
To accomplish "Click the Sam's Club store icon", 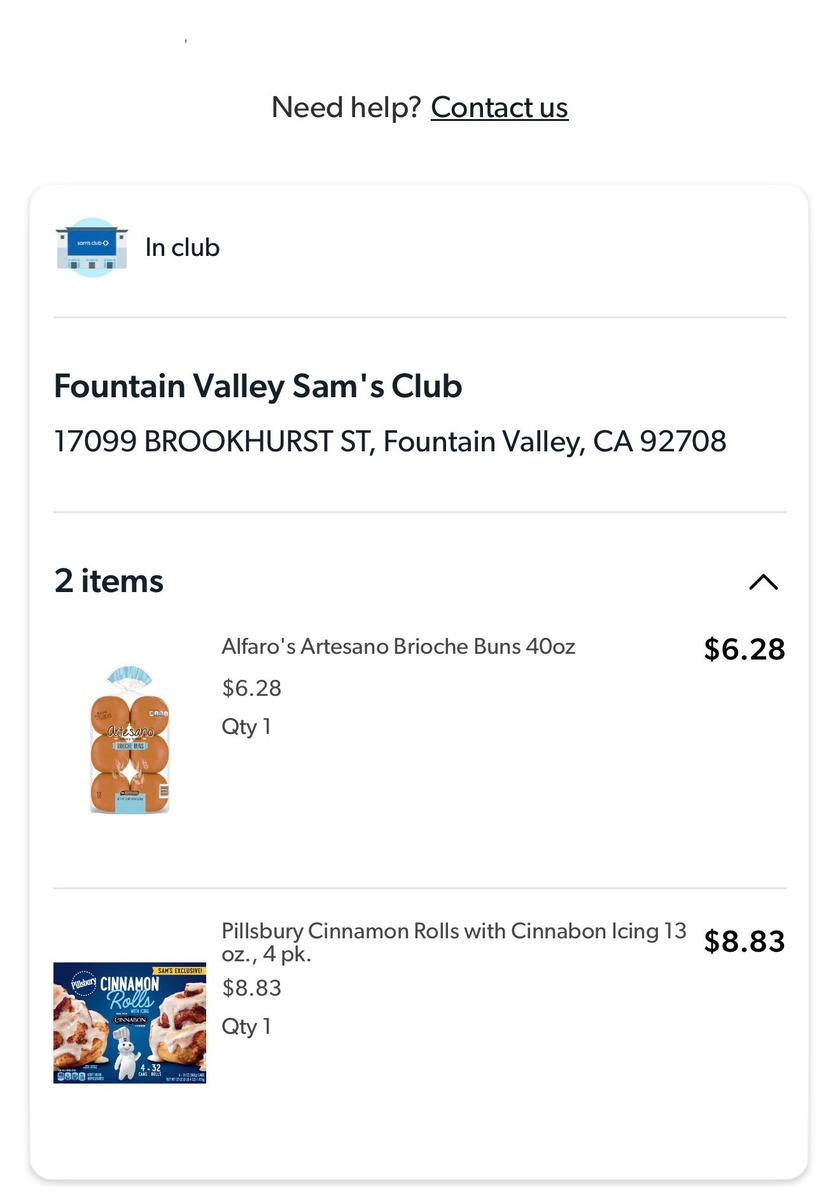I will tap(92, 247).
